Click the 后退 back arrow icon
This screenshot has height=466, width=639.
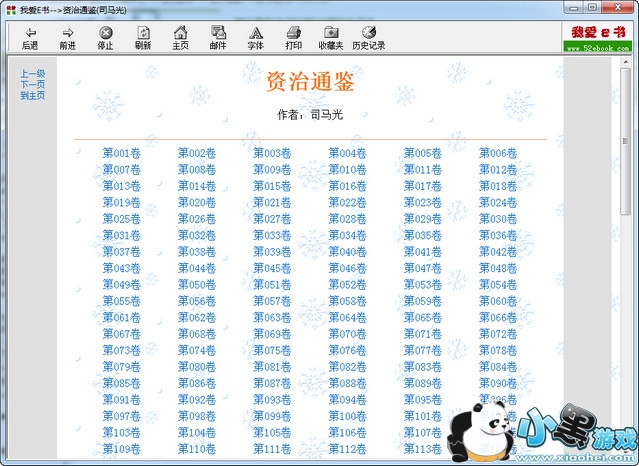point(30,33)
